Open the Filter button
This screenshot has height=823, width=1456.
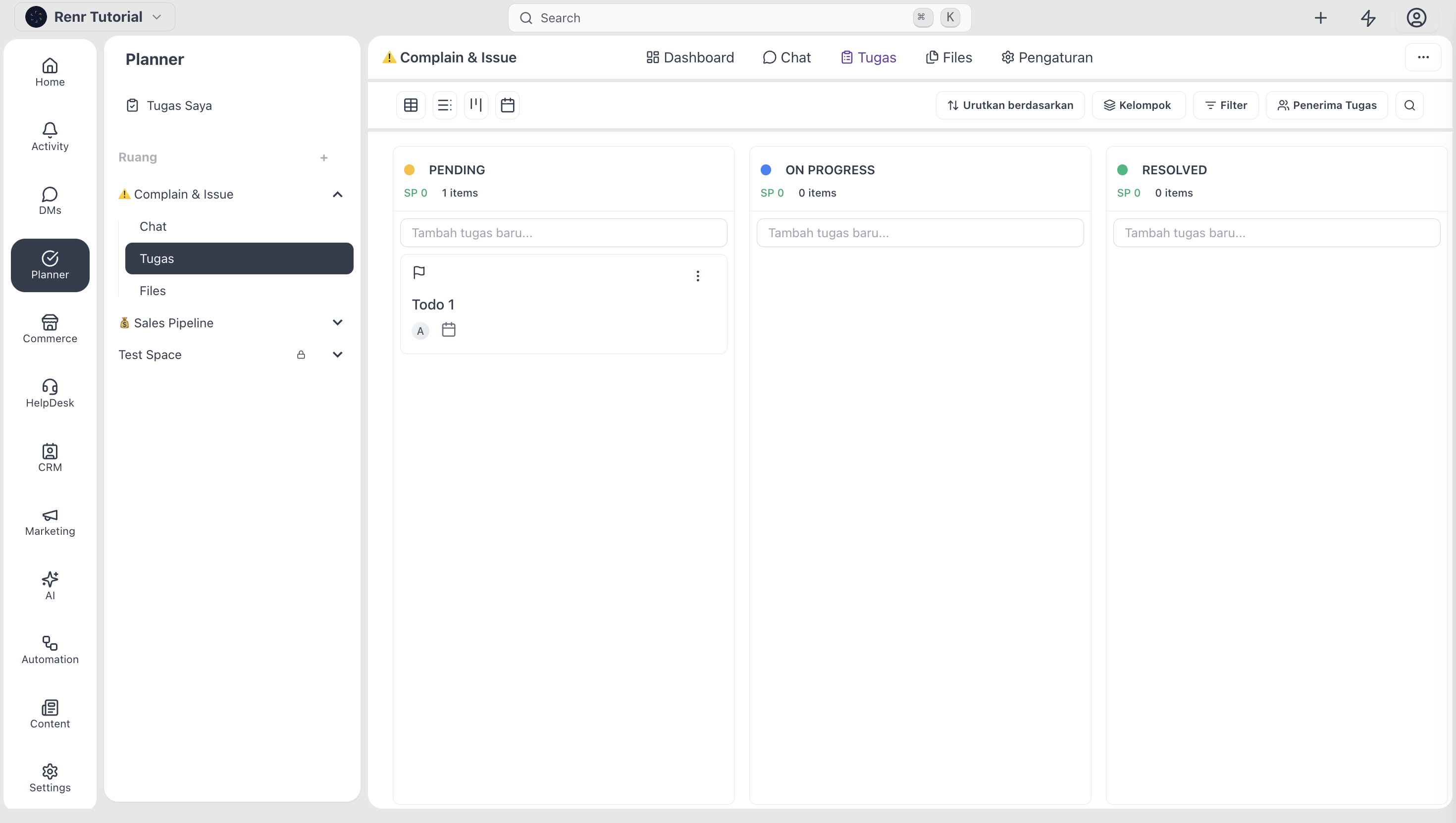(x=1225, y=105)
